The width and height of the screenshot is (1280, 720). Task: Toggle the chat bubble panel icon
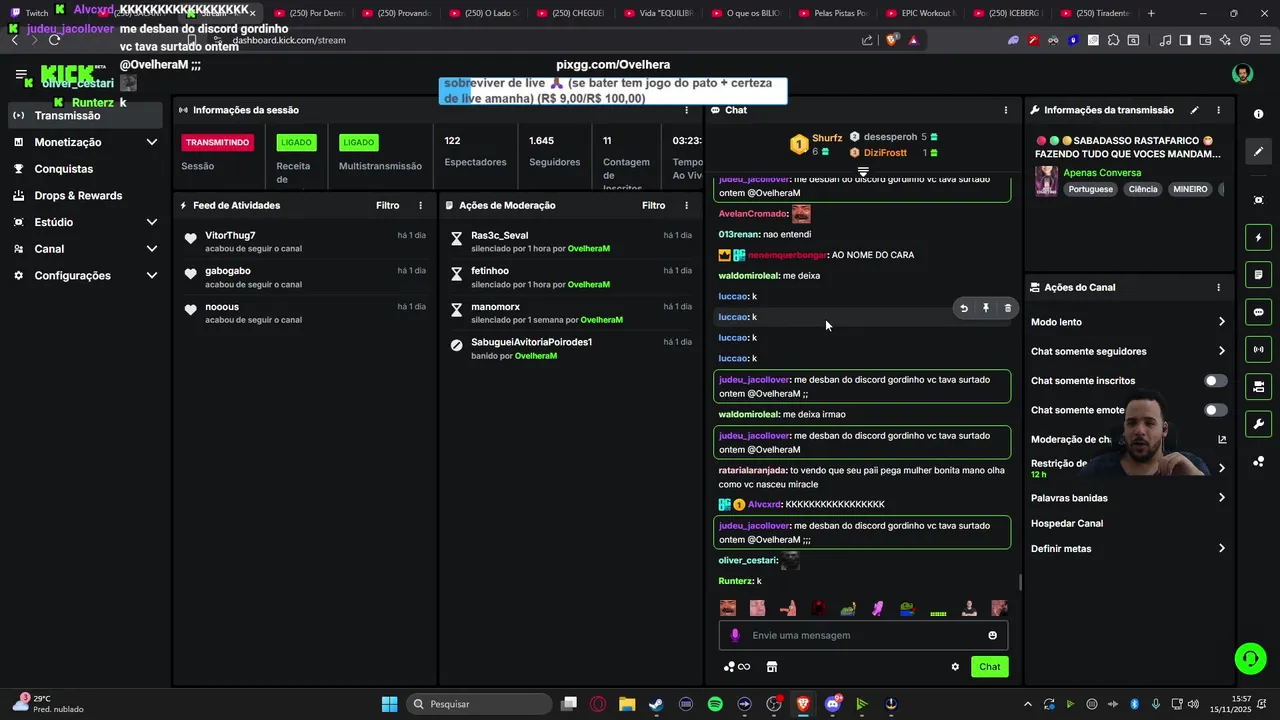(x=1258, y=312)
